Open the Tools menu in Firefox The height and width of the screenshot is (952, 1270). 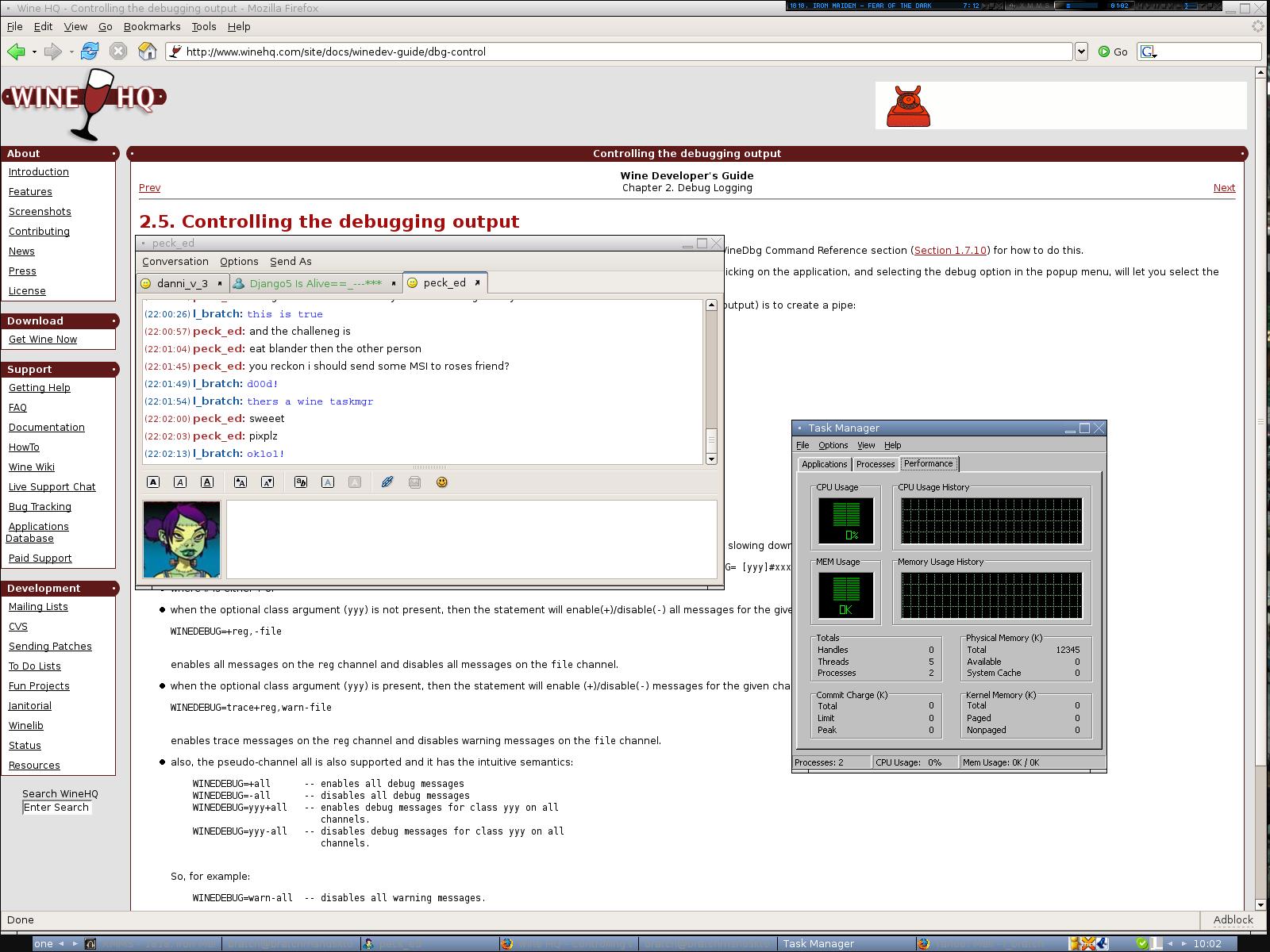(x=203, y=26)
